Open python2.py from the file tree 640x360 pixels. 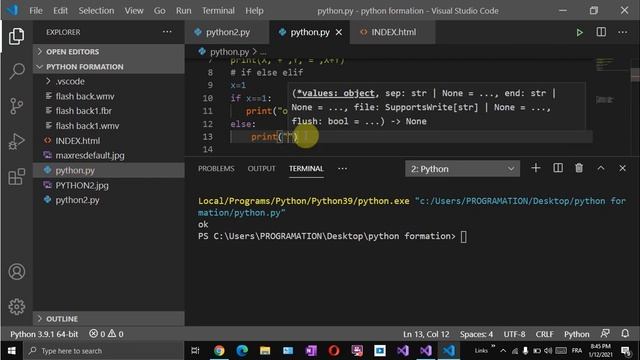109,200
